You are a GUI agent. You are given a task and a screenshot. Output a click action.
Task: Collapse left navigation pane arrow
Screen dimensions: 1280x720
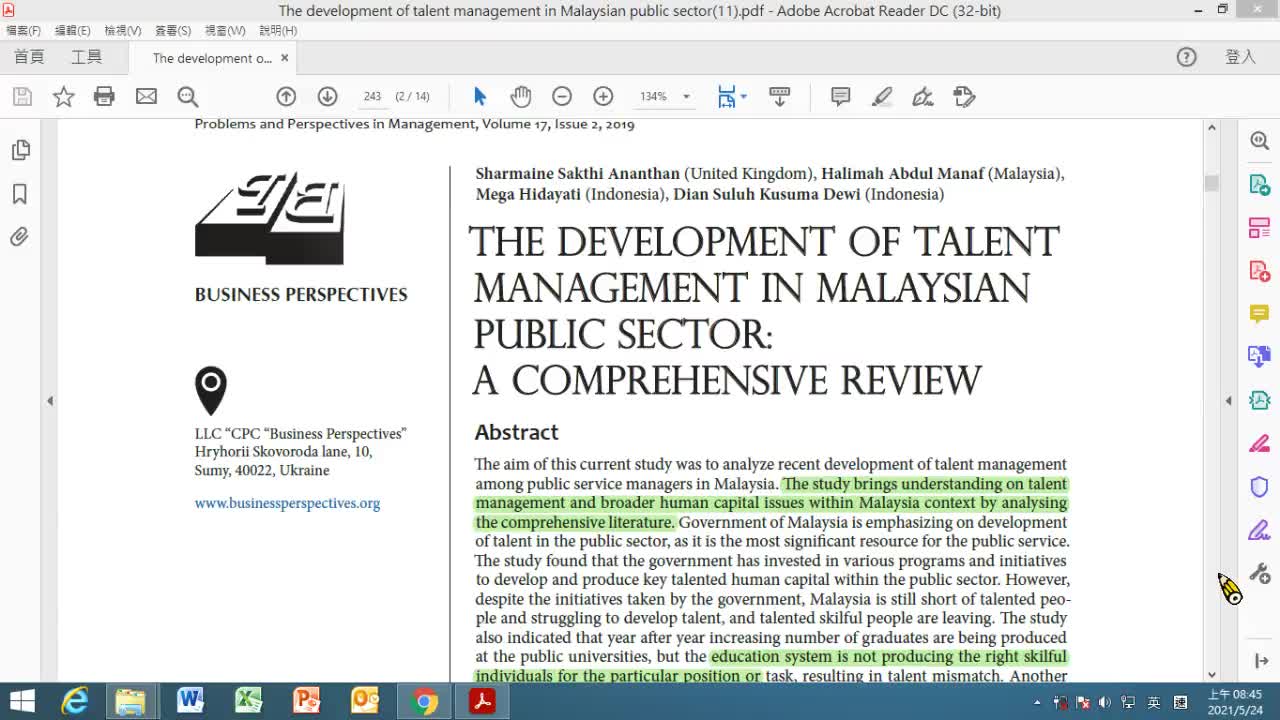(x=50, y=401)
